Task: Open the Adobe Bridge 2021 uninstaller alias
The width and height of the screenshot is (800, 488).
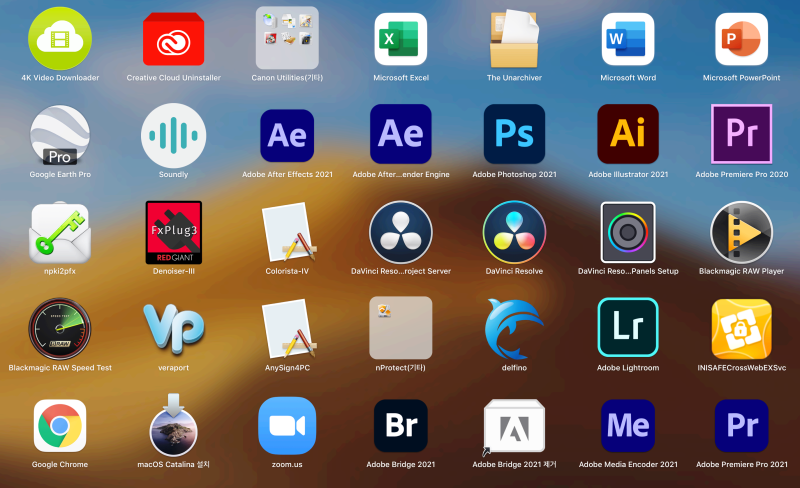Action: 514,427
